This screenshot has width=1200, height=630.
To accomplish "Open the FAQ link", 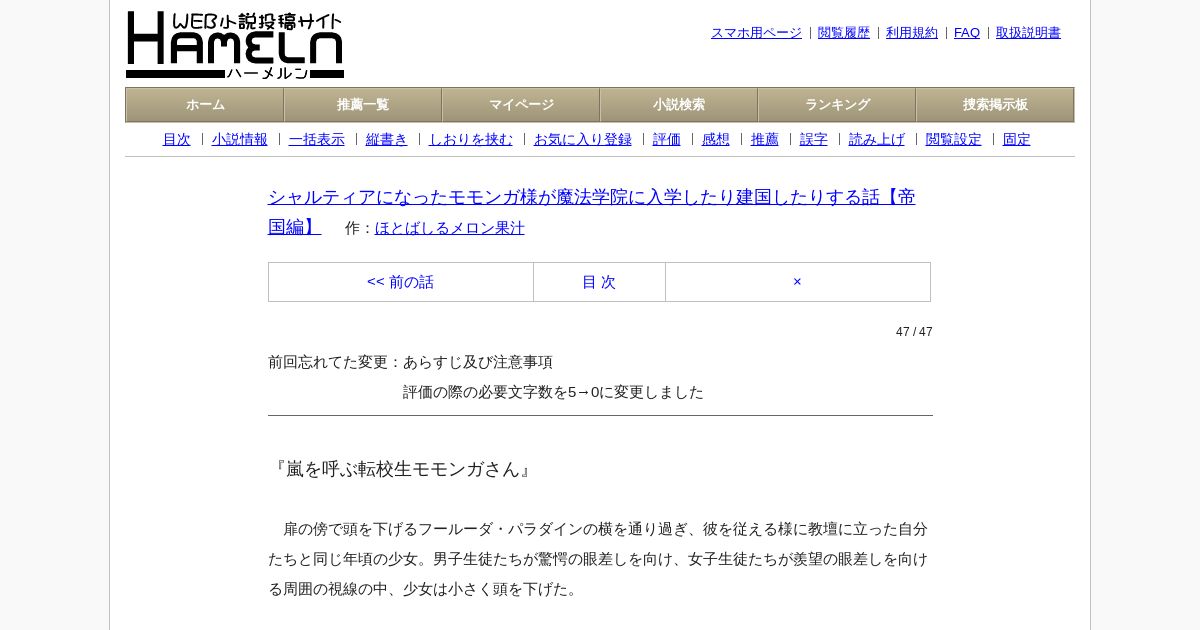I will pyautogui.click(x=967, y=33).
